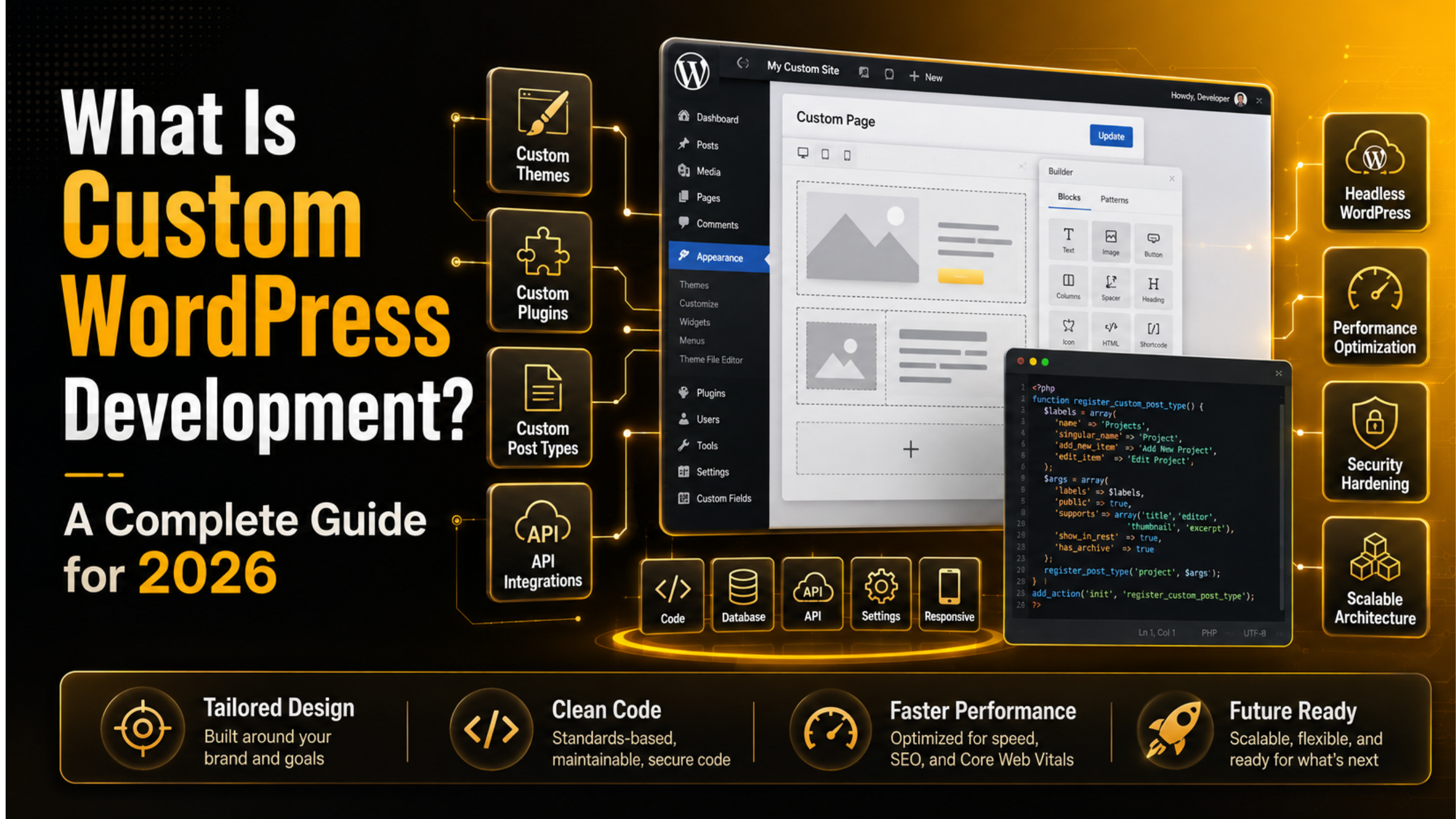This screenshot has width=1456, height=819.
Task: Click the Performance Optimization gauge card
Action: (x=1375, y=307)
